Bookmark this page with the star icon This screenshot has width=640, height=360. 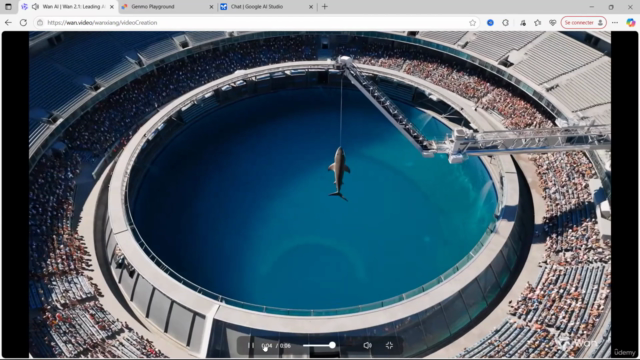[x=473, y=22]
